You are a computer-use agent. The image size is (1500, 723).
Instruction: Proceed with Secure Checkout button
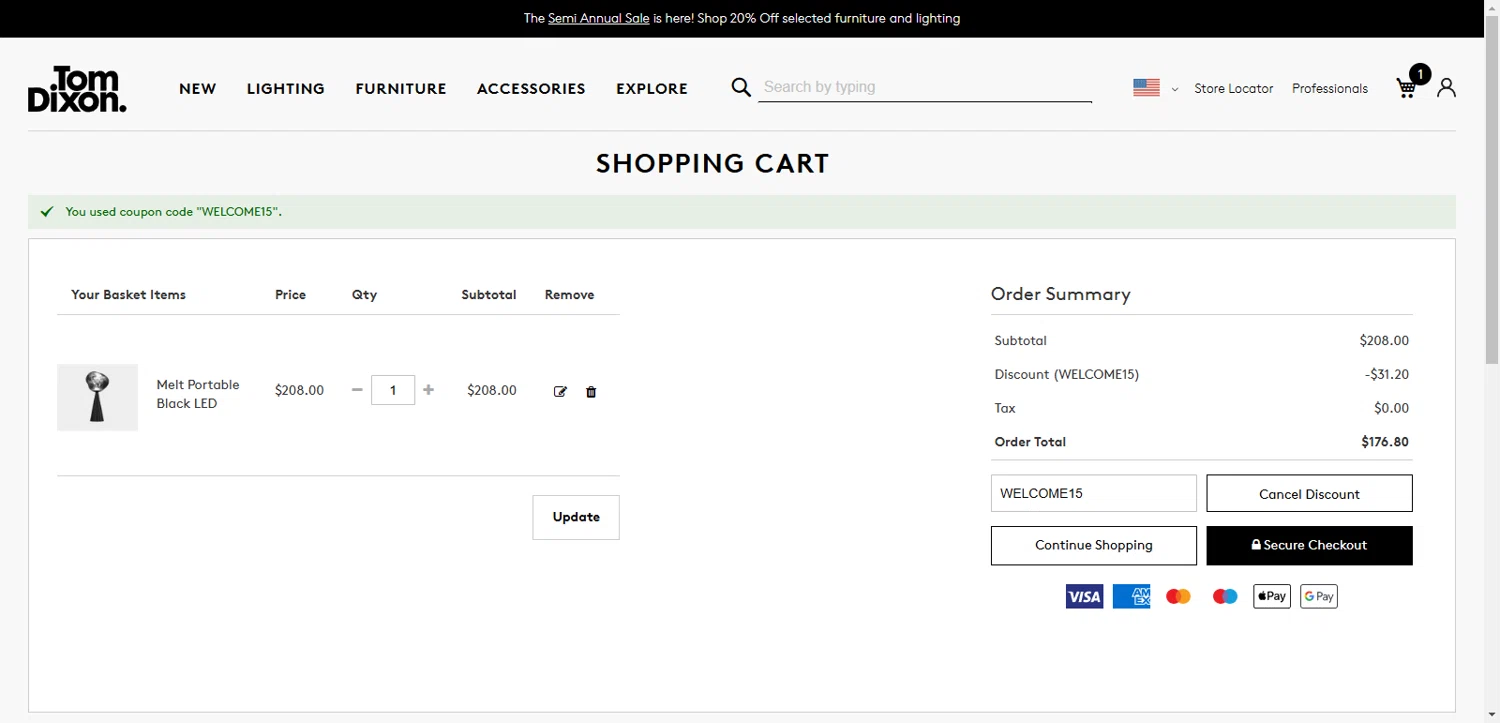point(1309,545)
